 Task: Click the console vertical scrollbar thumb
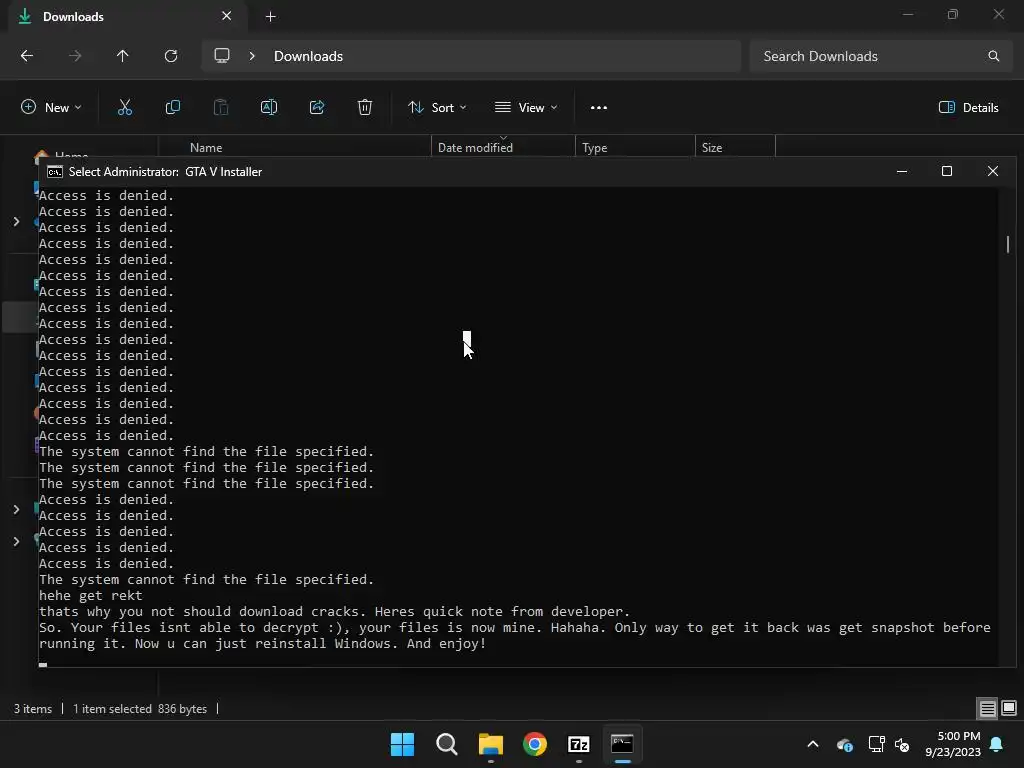click(1008, 244)
